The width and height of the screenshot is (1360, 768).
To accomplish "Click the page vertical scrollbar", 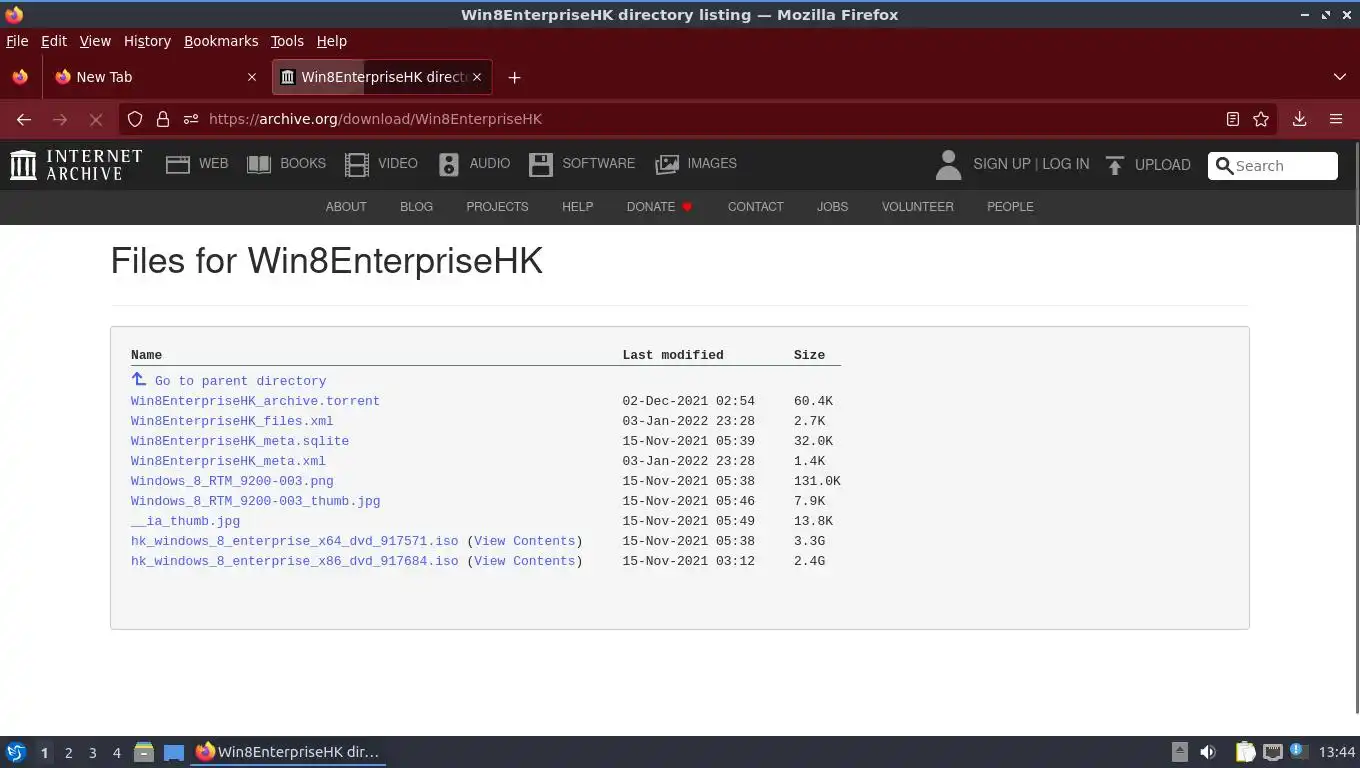I will click(1355, 427).
